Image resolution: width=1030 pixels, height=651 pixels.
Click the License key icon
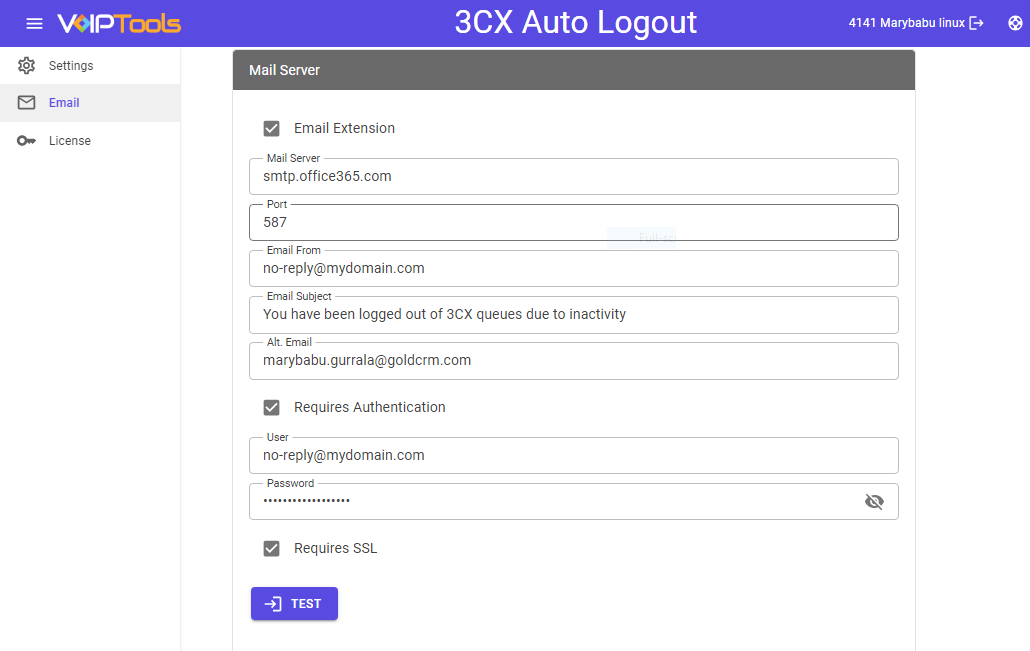(x=27, y=140)
